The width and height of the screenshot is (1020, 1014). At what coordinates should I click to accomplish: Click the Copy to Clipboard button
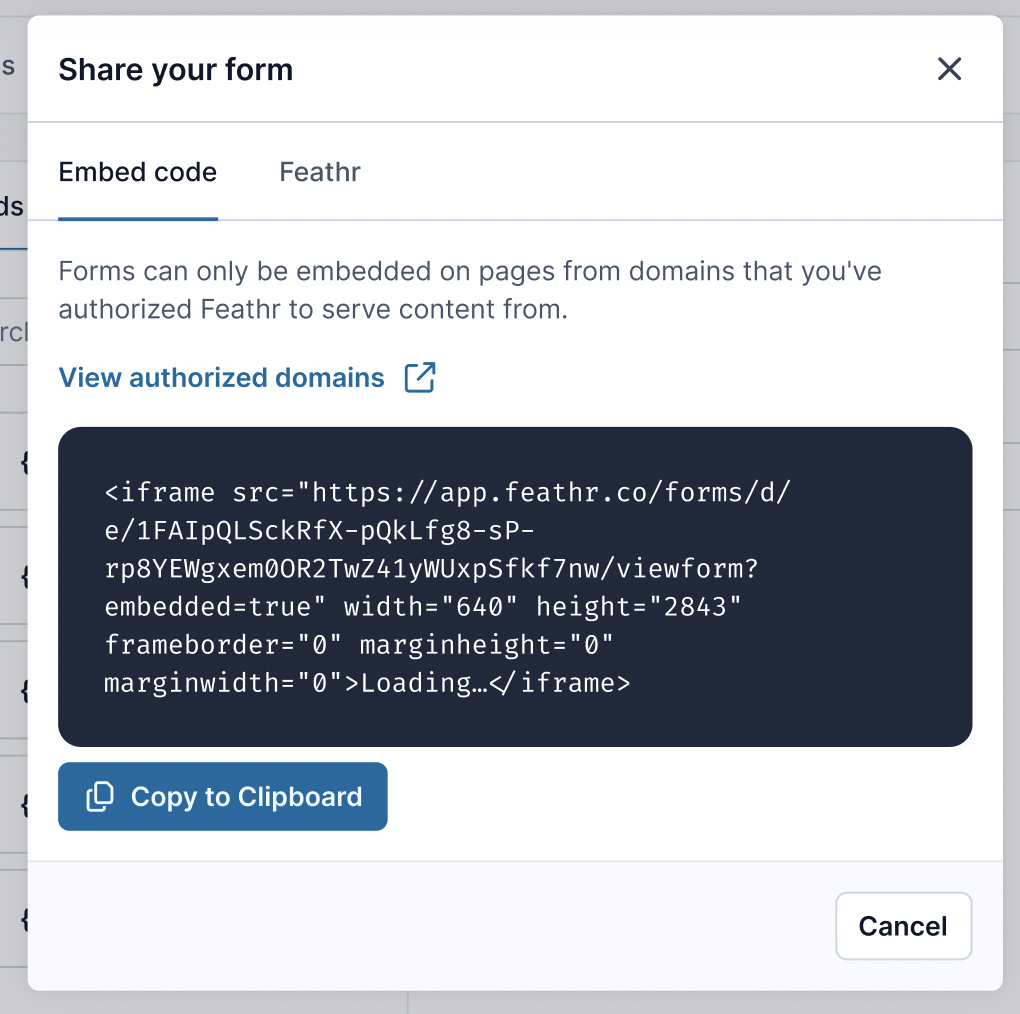click(222, 796)
